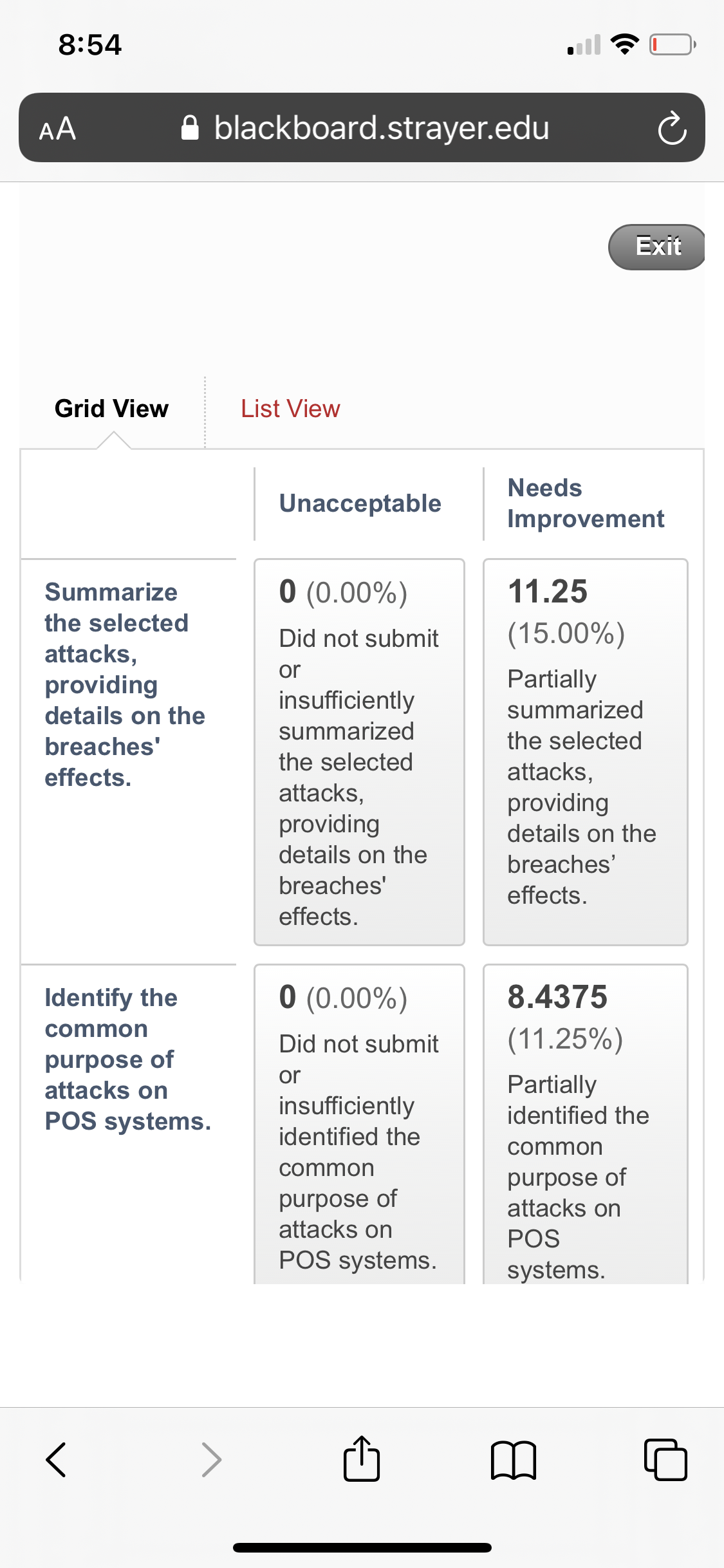The width and height of the screenshot is (724, 1568).
Task: Open the share sheet icon
Action: point(362,1458)
